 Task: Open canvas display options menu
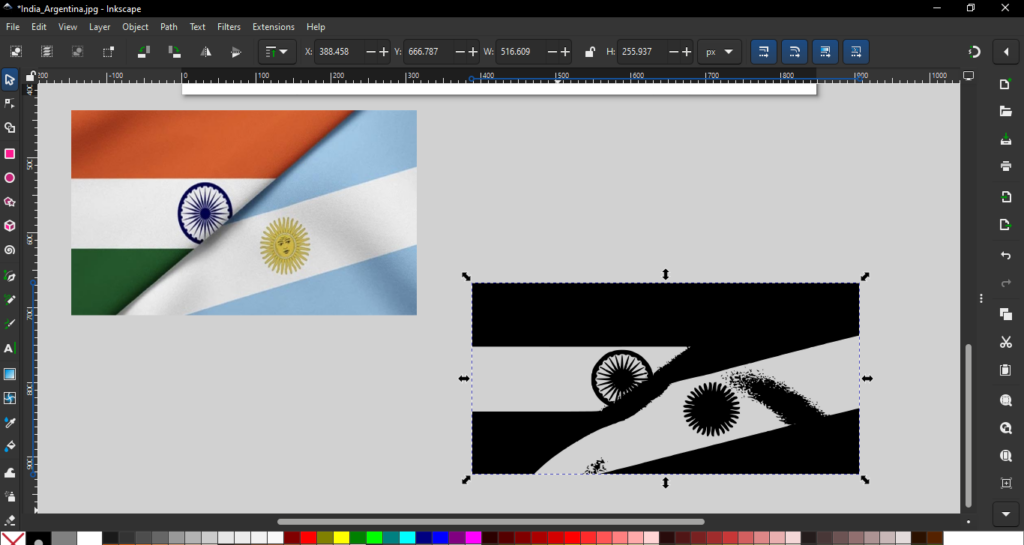[x=968, y=76]
